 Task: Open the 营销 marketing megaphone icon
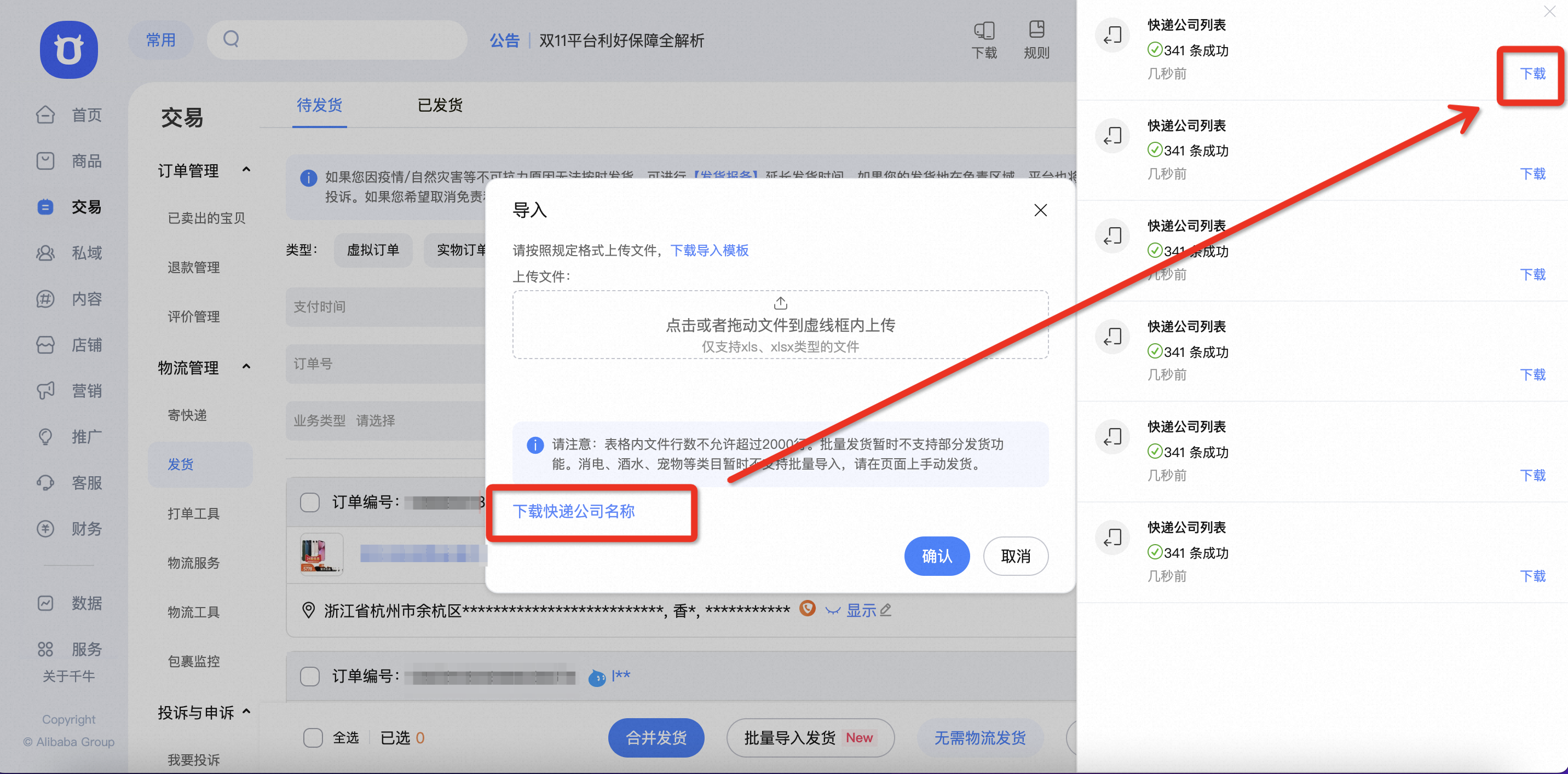pos(45,391)
